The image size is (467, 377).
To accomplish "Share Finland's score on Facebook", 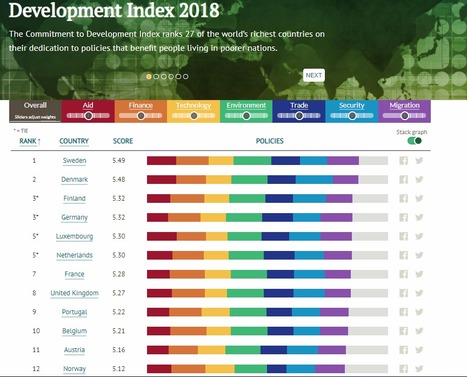I will point(403,199).
